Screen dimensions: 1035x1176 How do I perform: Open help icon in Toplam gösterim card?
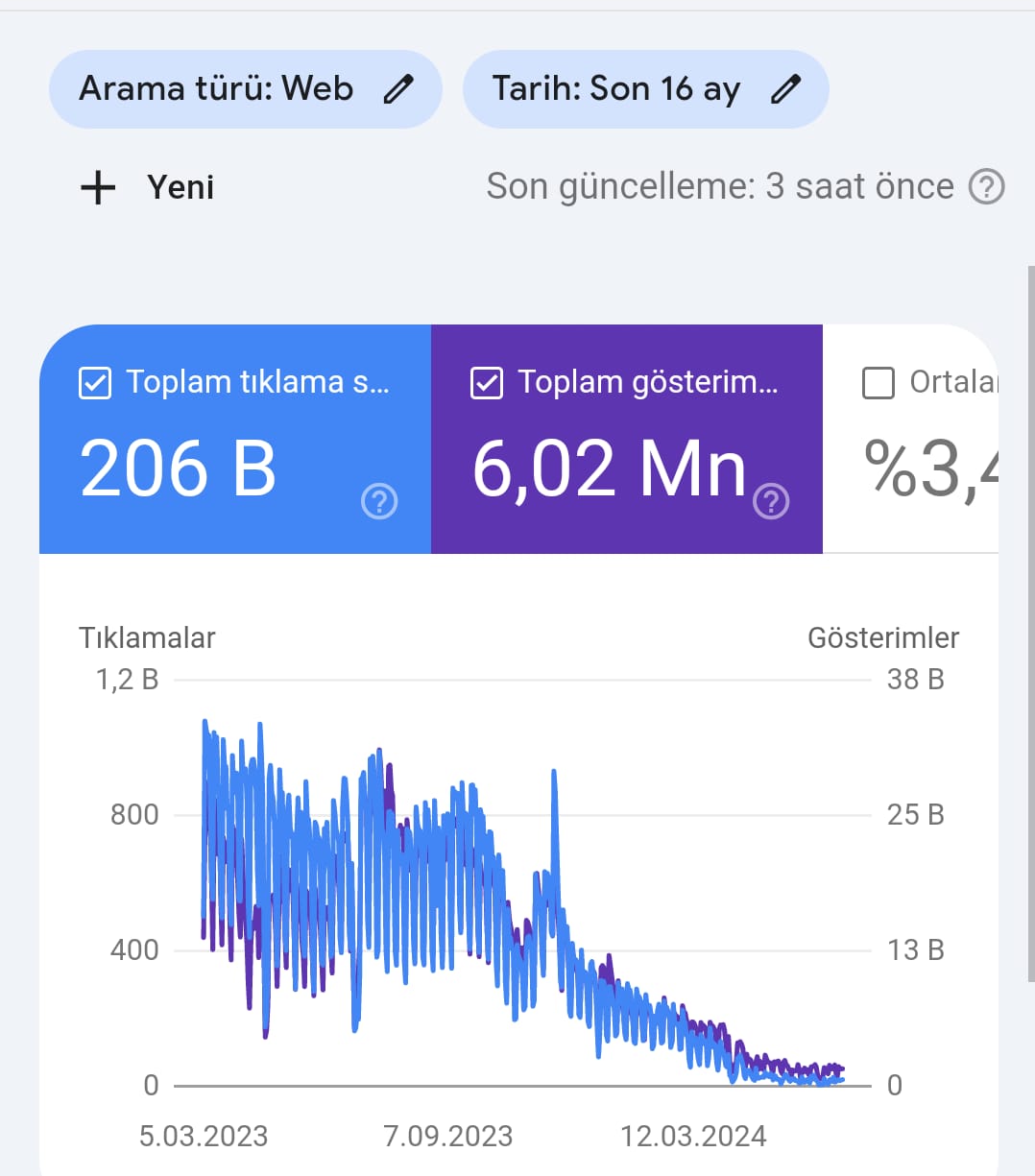coord(771,501)
